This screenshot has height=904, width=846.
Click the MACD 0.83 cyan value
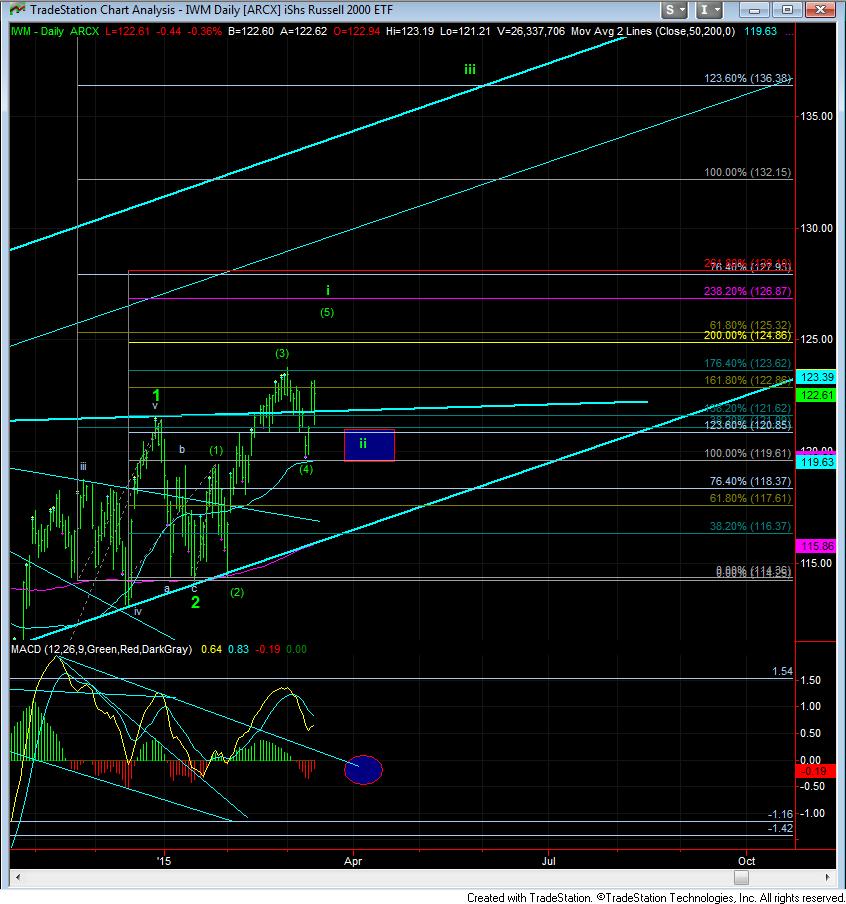coord(238,649)
